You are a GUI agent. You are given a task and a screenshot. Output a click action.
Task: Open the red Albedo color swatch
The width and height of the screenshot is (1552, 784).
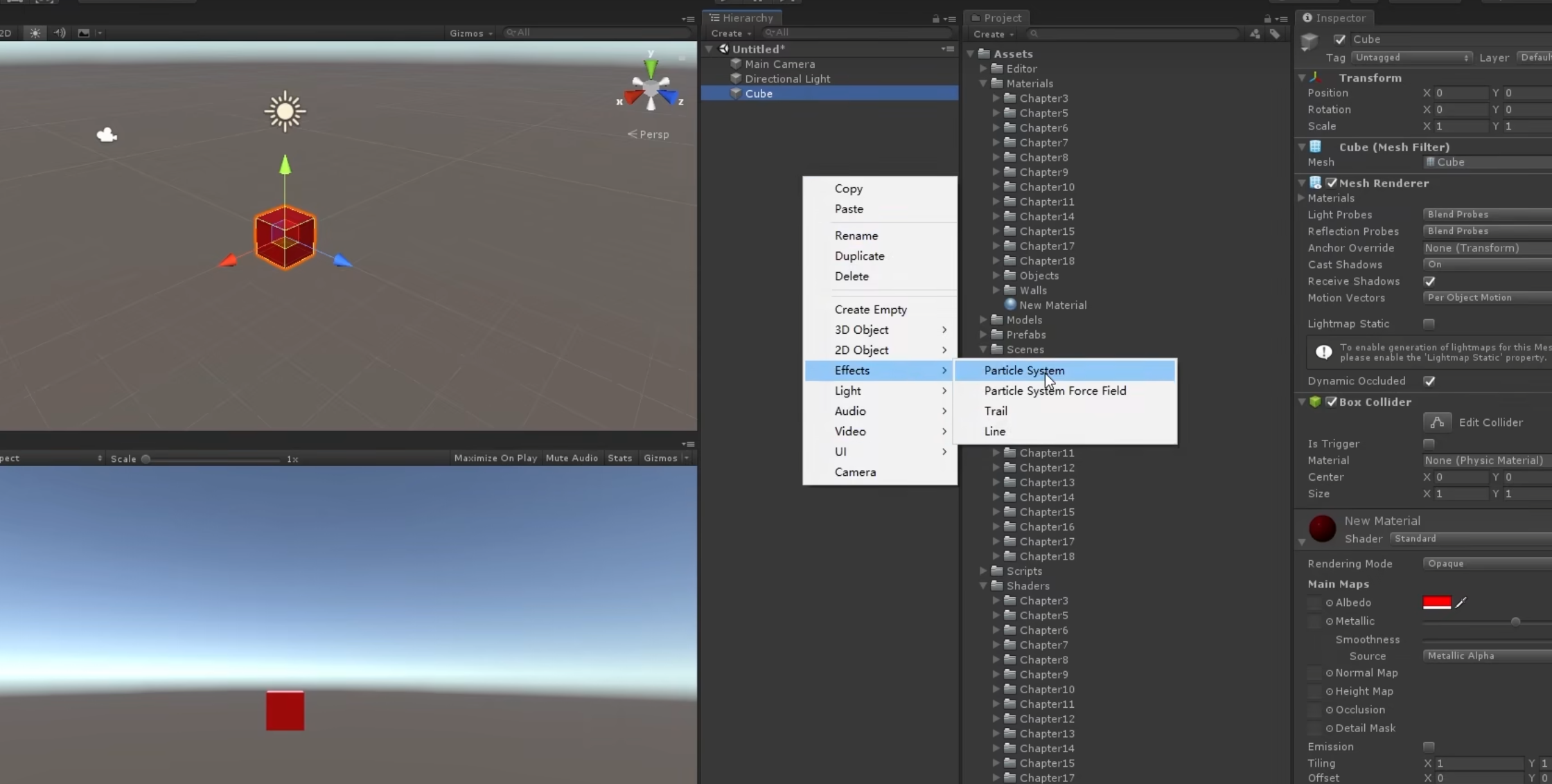coord(1436,603)
